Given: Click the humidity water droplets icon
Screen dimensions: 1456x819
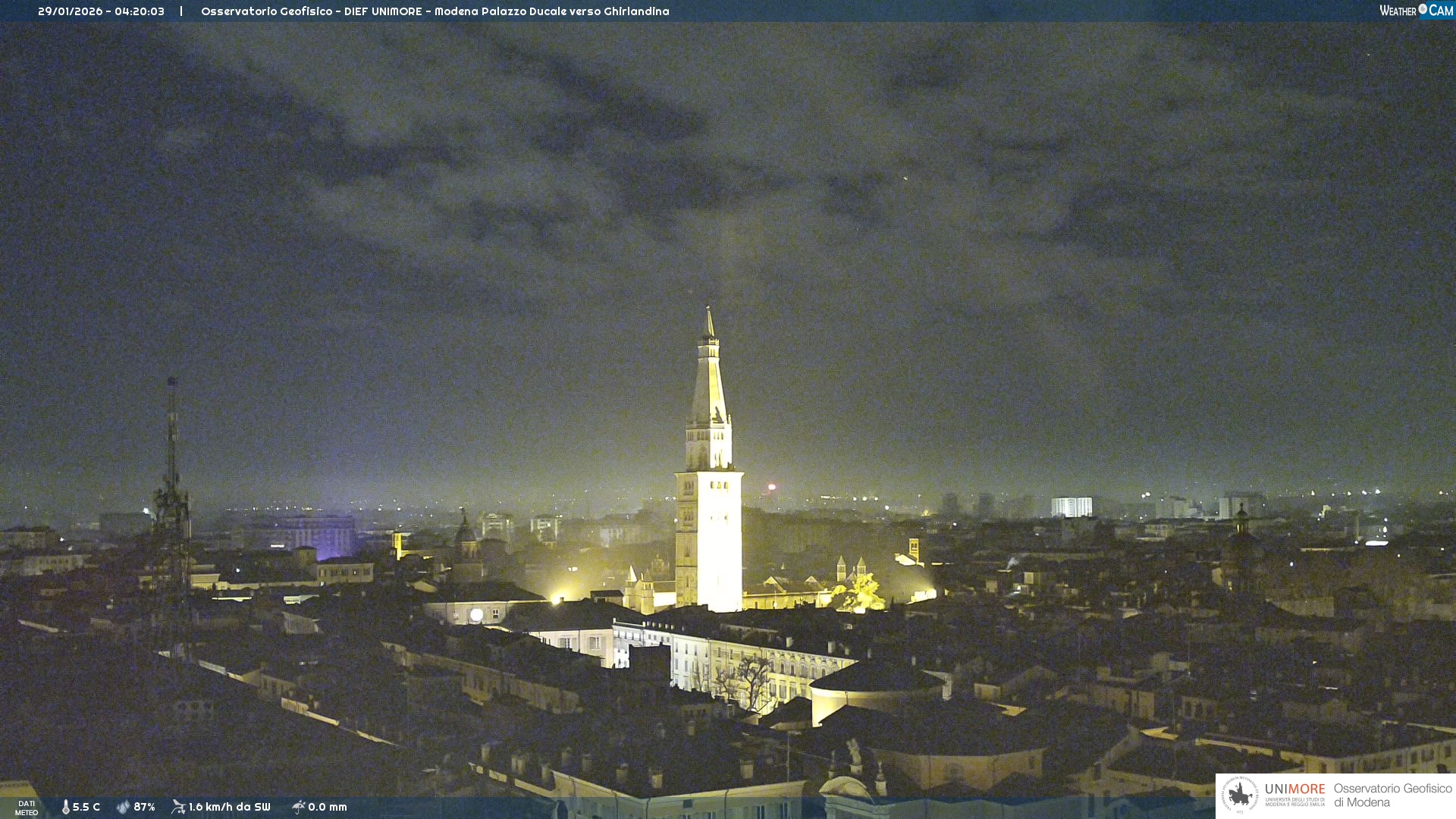Looking at the screenshot, I should pyautogui.click(x=123, y=807).
